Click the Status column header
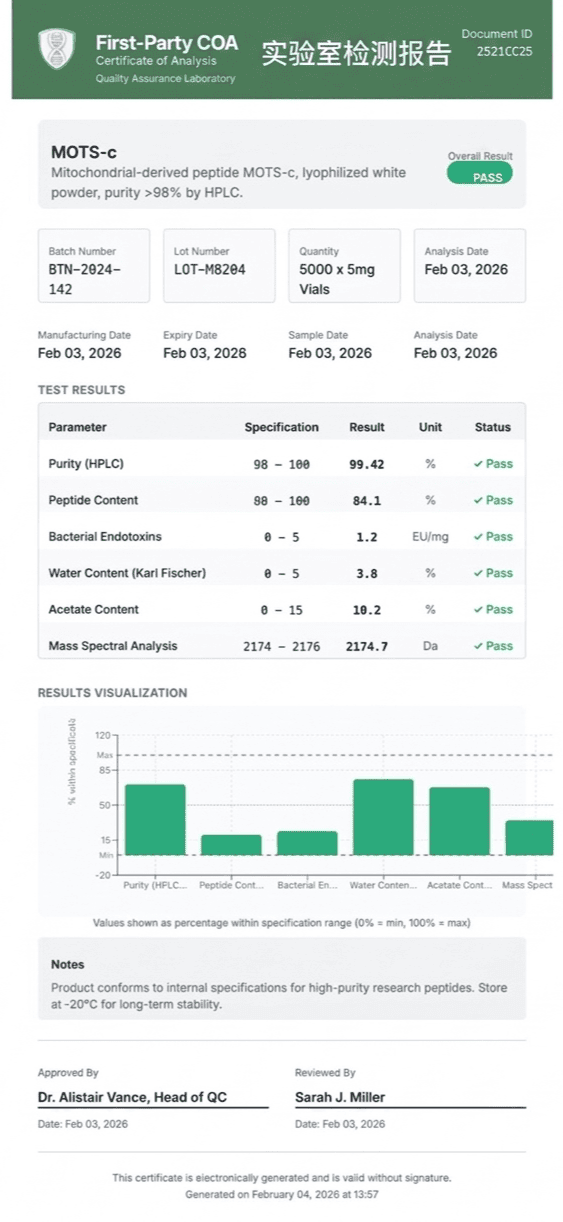The height and width of the screenshot is (1222, 563). click(x=492, y=427)
